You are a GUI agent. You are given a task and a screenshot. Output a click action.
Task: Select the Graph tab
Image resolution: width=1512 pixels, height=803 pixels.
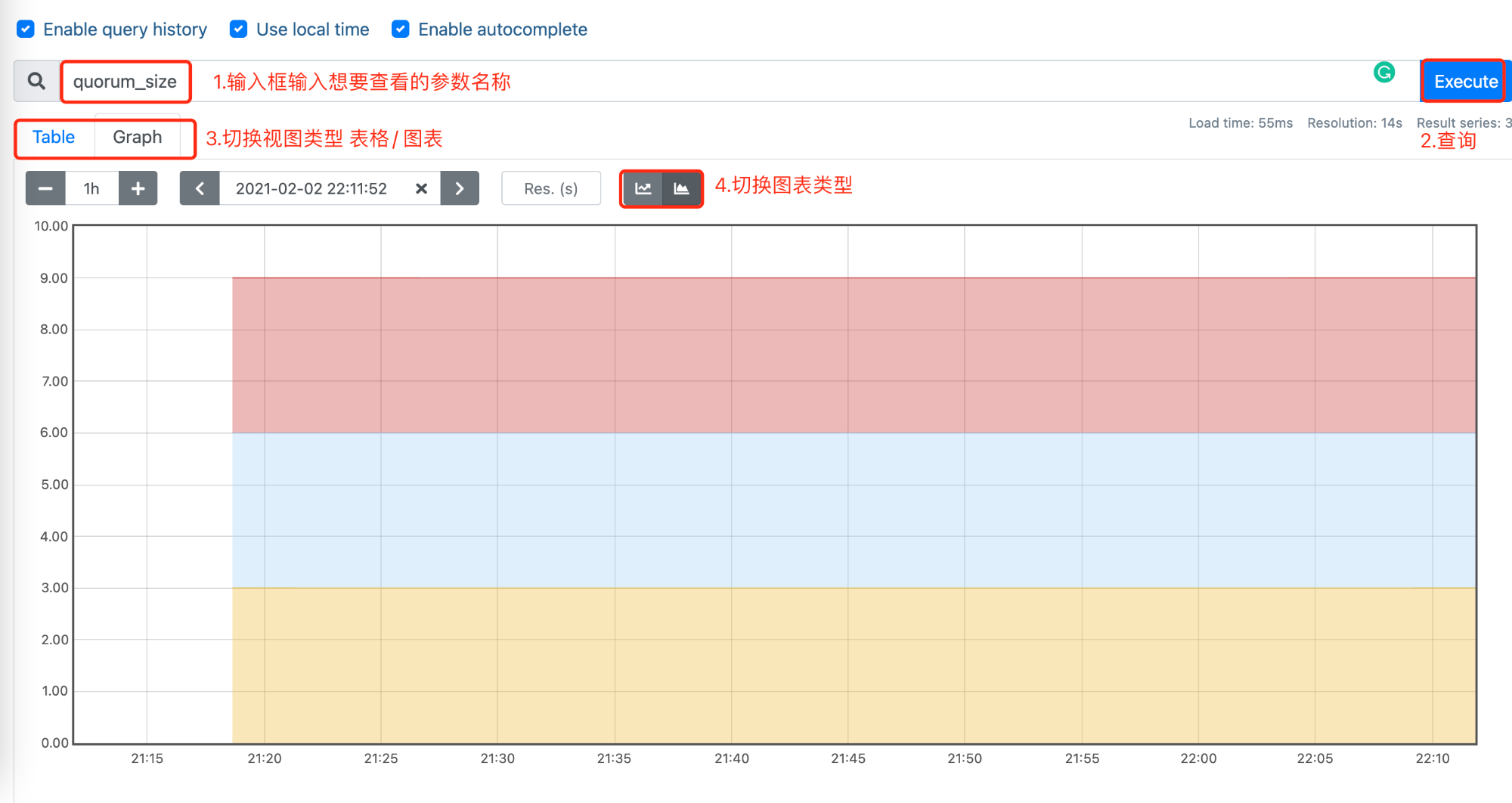[x=137, y=138]
